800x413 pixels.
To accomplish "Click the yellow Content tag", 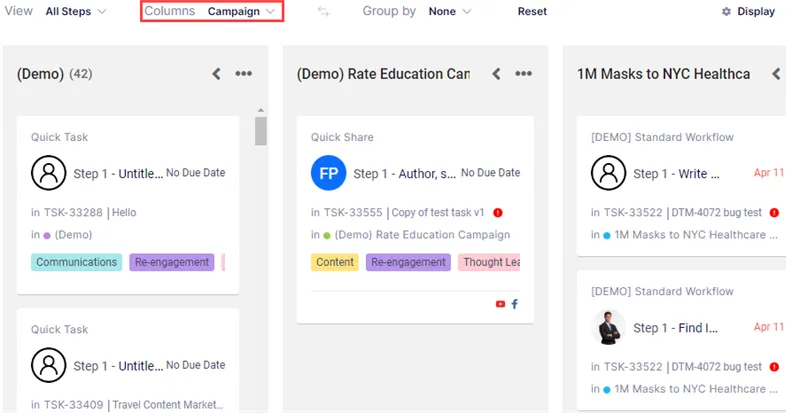I will 335,262.
